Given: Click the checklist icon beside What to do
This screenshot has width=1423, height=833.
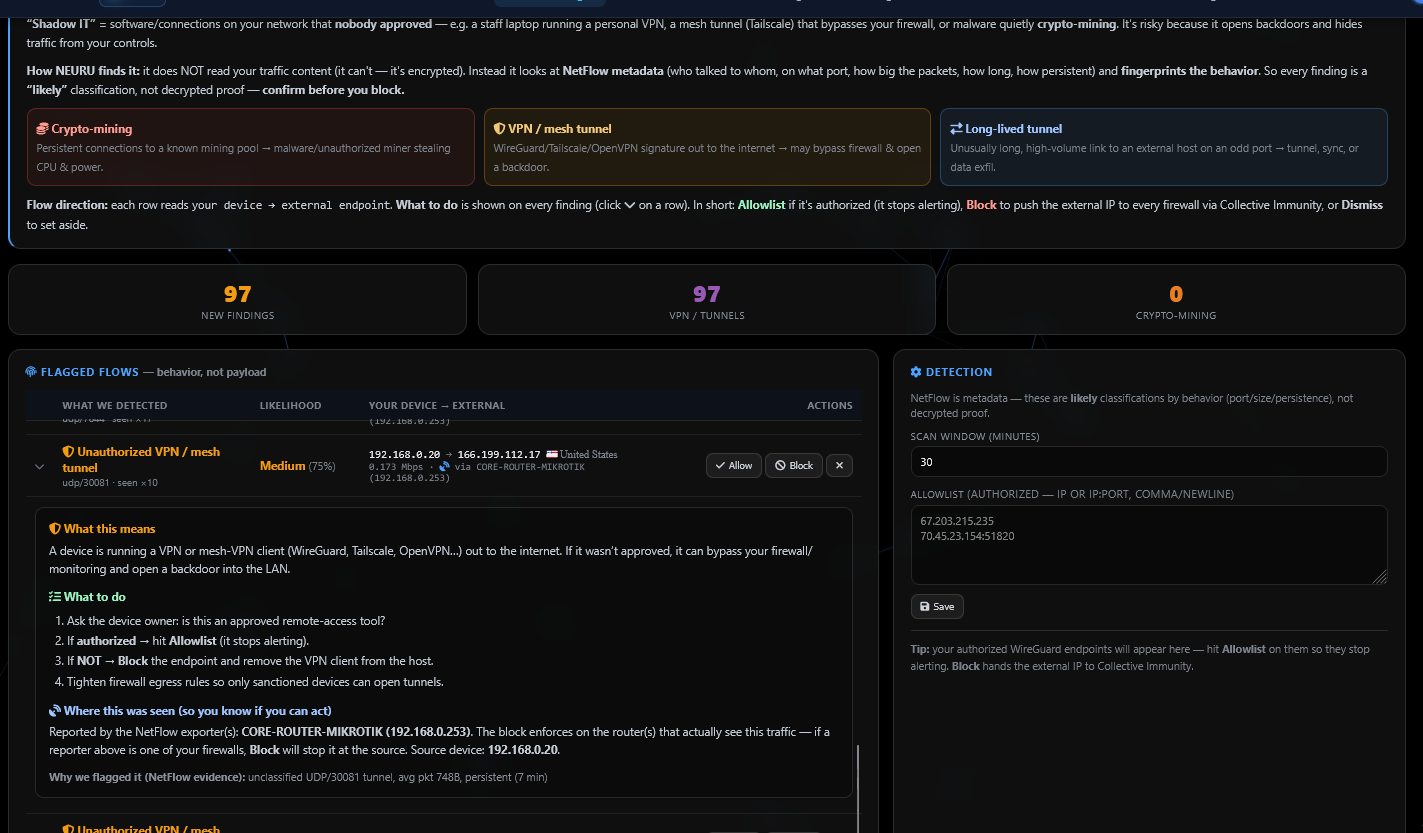Looking at the screenshot, I should pyautogui.click(x=55, y=597).
